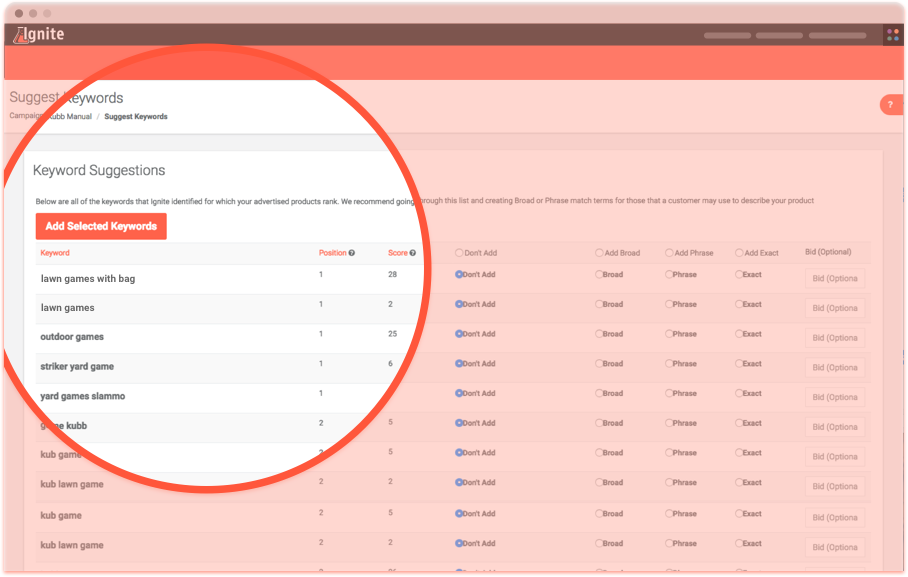Select Don't Add for lawn games with bag

click(459, 275)
